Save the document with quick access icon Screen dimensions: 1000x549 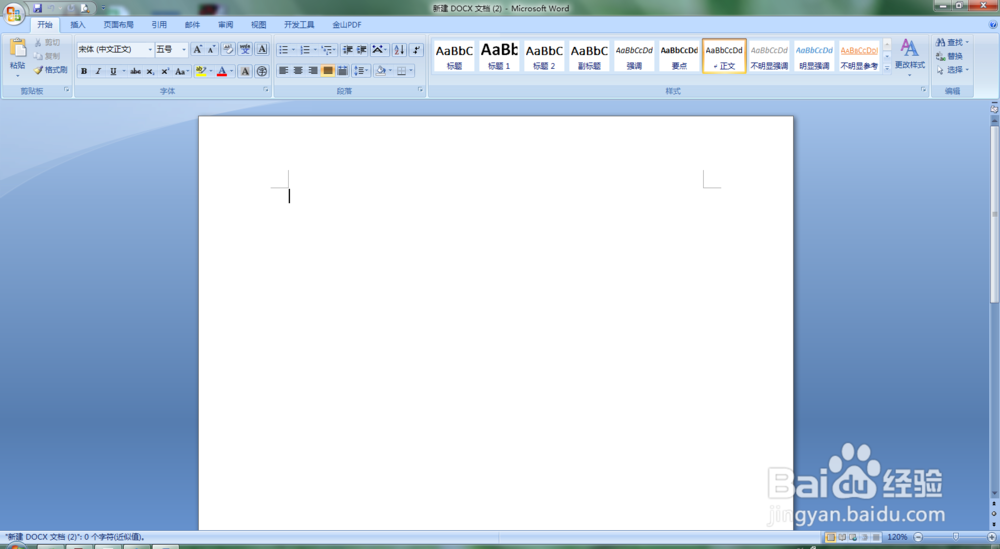click(38, 8)
